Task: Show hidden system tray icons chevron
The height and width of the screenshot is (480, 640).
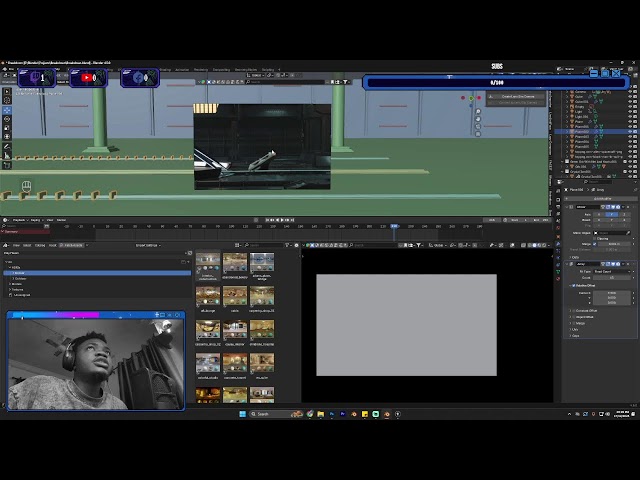Action: [569, 414]
